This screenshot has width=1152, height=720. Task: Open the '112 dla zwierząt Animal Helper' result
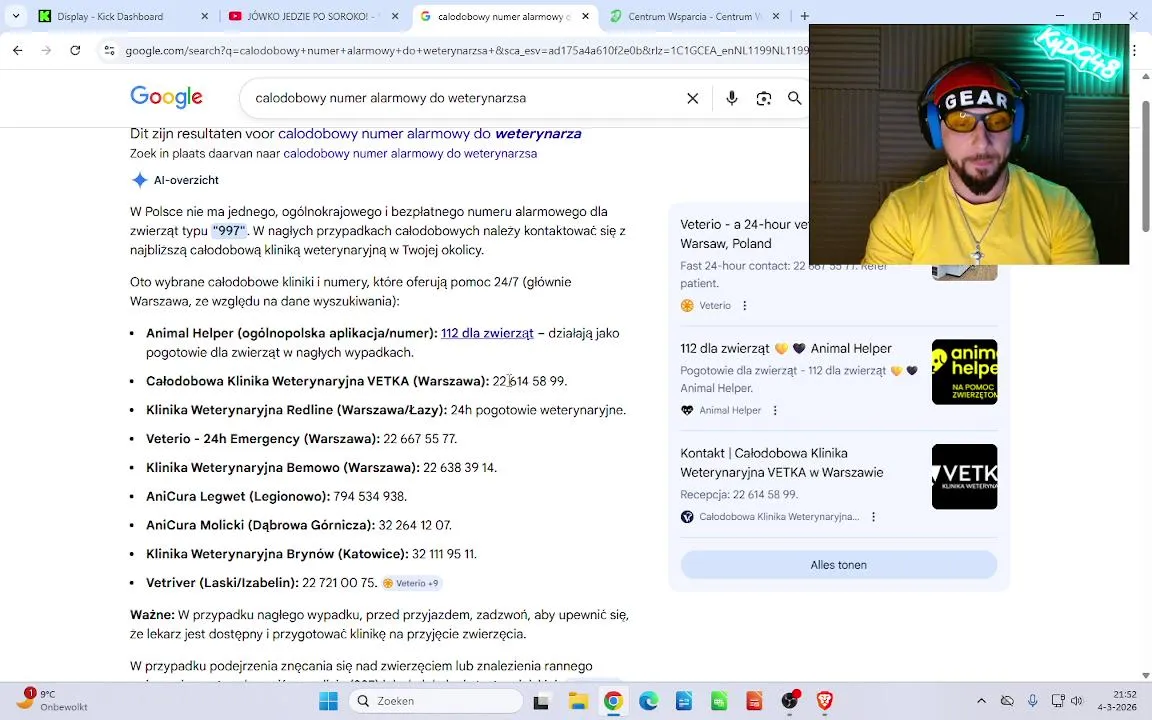tap(785, 349)
